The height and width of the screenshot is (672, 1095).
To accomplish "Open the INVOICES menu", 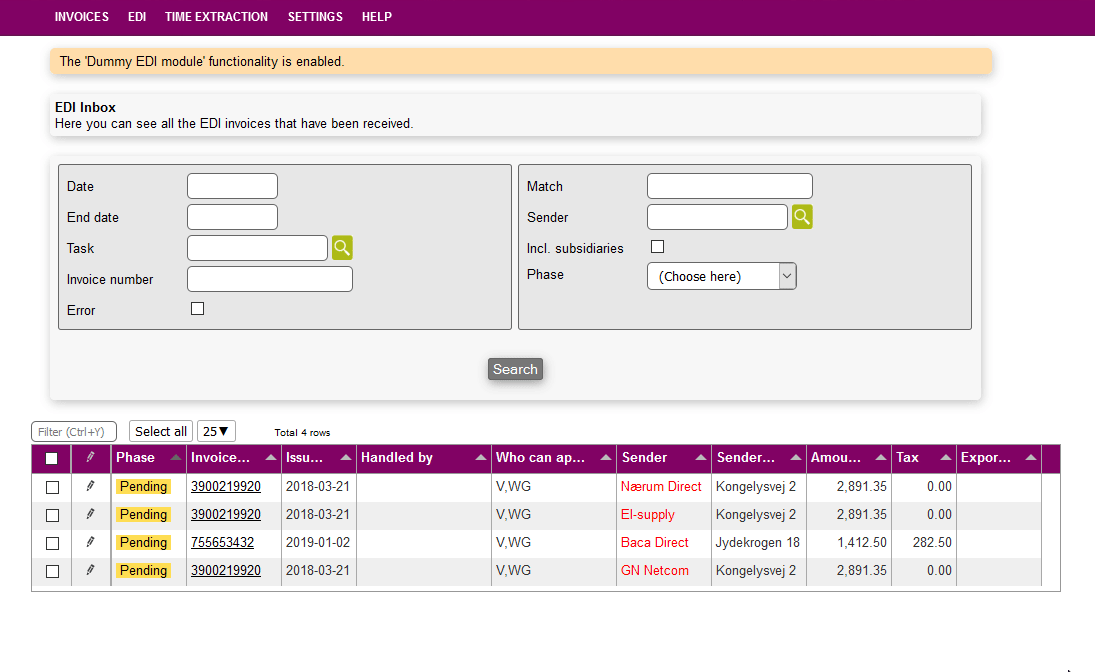I will click(x=82, y=17).
